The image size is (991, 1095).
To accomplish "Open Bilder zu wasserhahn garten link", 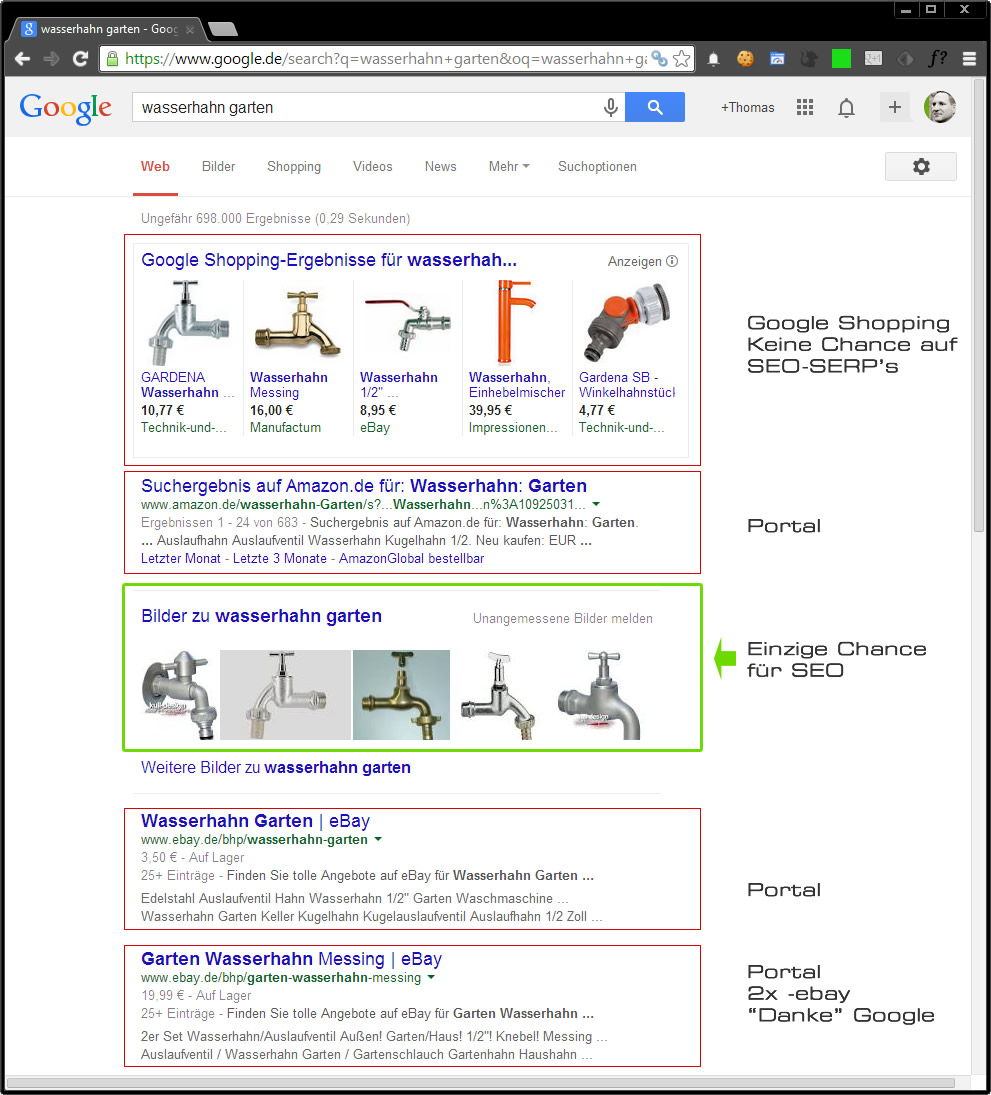I will [x=261, y=616].
